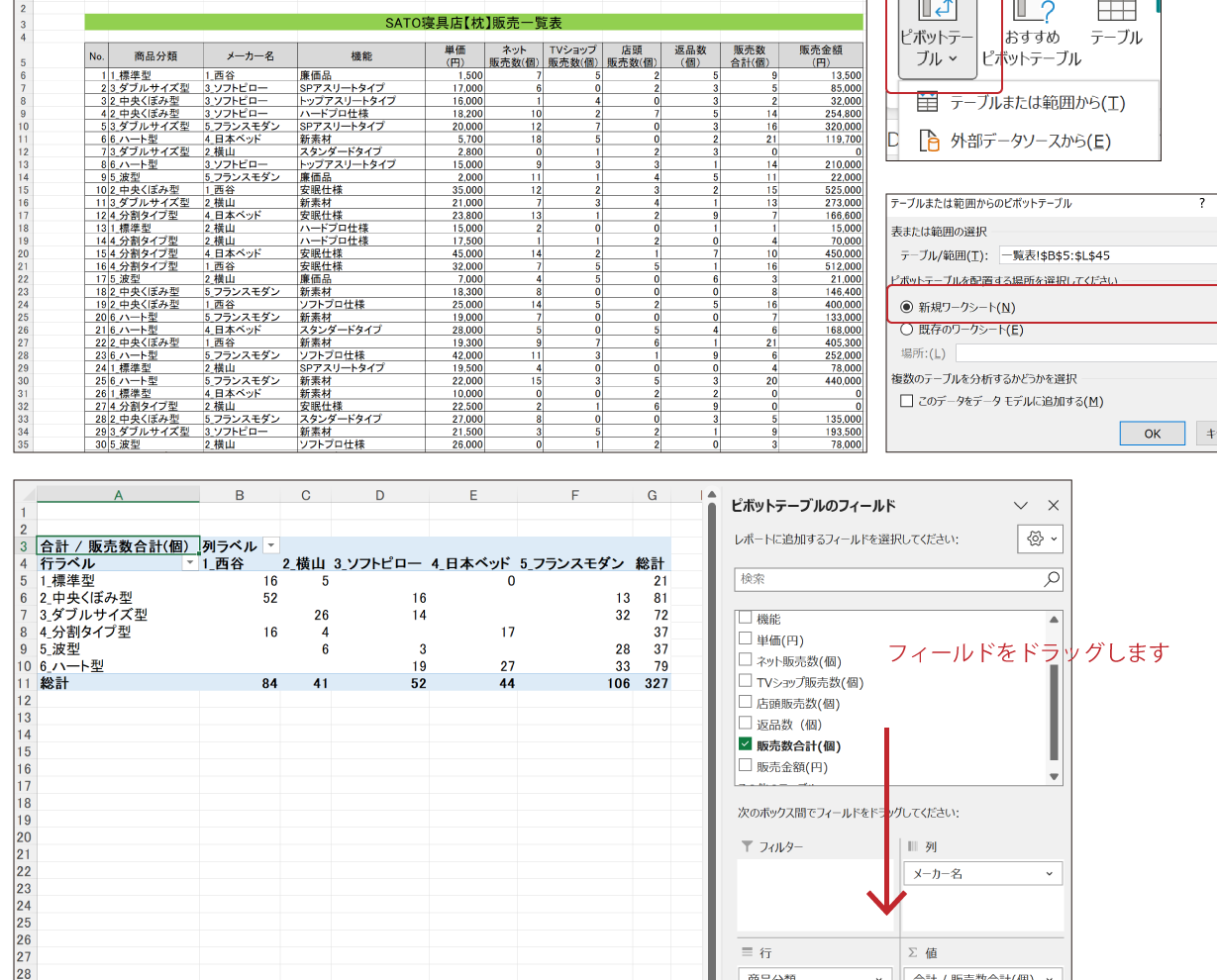The width and height of the screenshot is (1217, 980).
Task: Select the 6_ハート型 row label in pivot
Action: [x=71, y=666]
